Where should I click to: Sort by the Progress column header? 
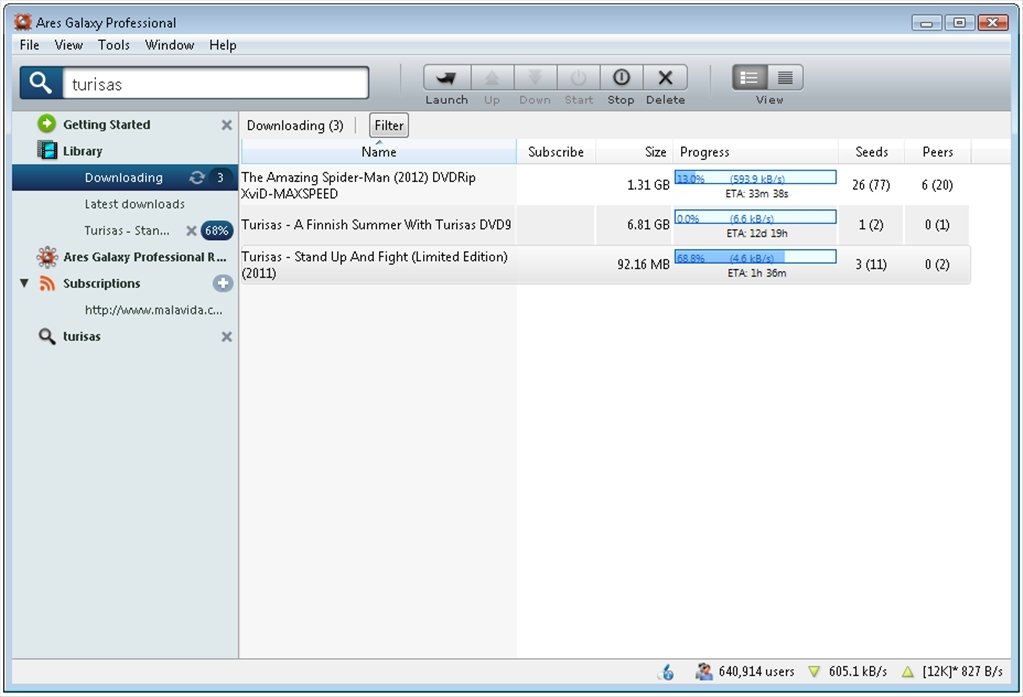coord(756,151)
